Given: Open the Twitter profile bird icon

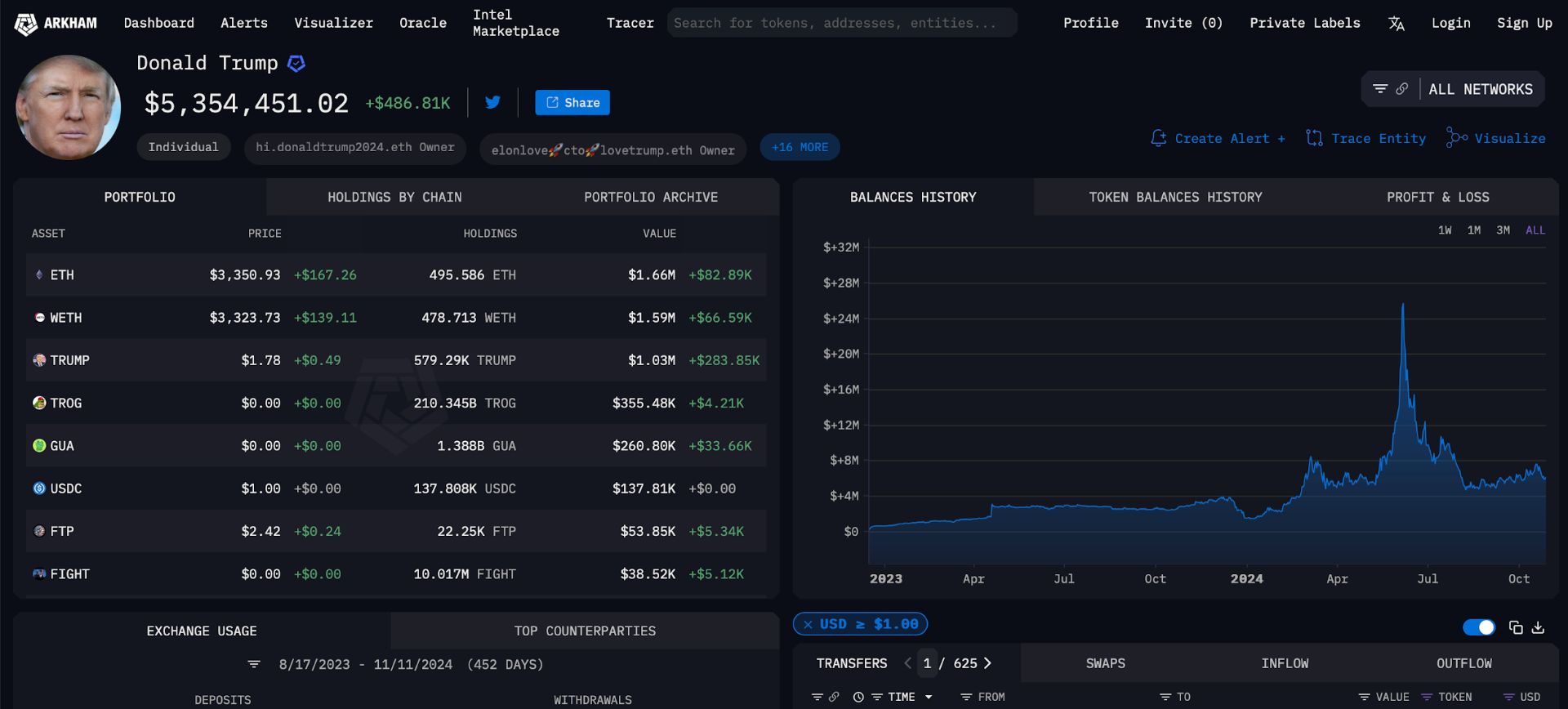Looking at the screenshot, I should point(492,102).
